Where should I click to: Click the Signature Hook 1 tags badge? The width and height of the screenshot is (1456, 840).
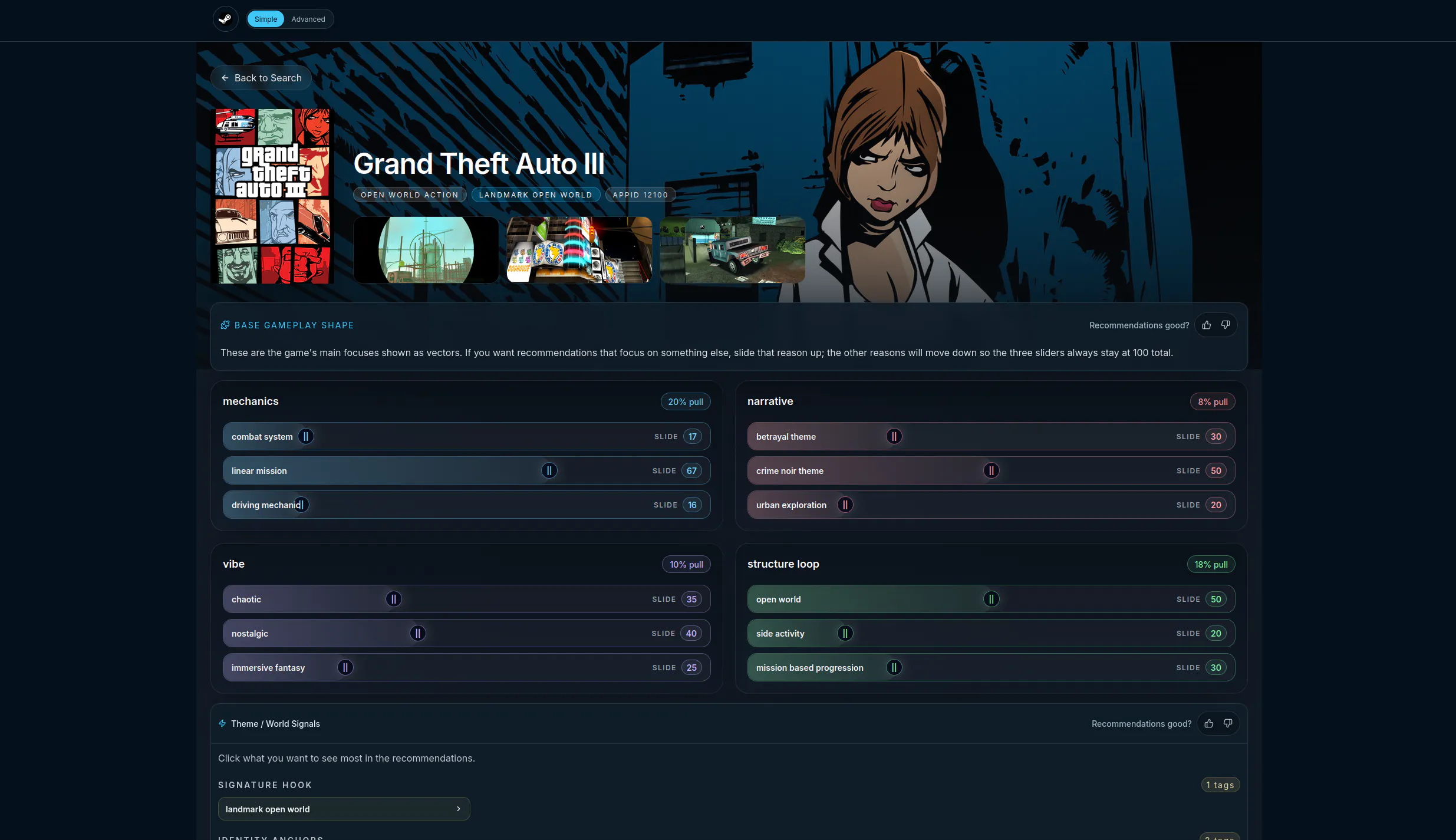[1220, 785]
